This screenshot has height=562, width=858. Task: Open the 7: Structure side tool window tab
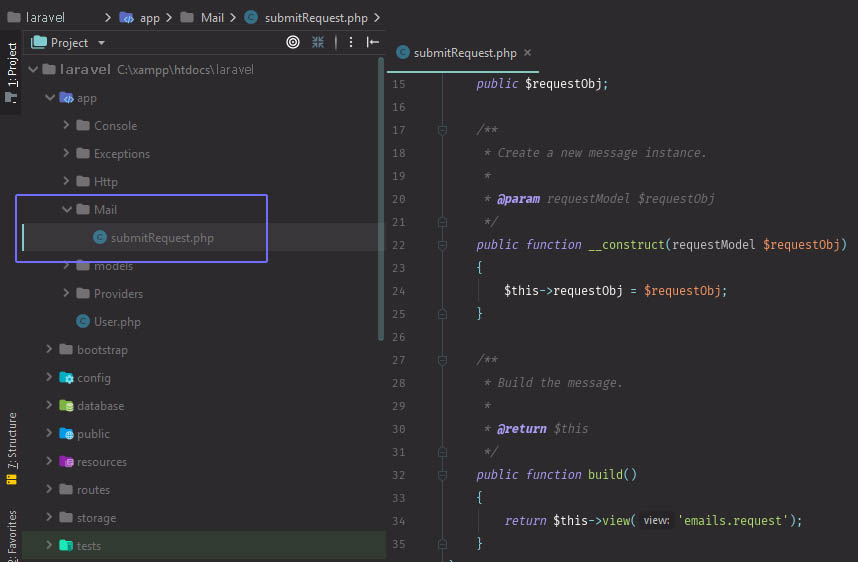click(x=12, y=440)
